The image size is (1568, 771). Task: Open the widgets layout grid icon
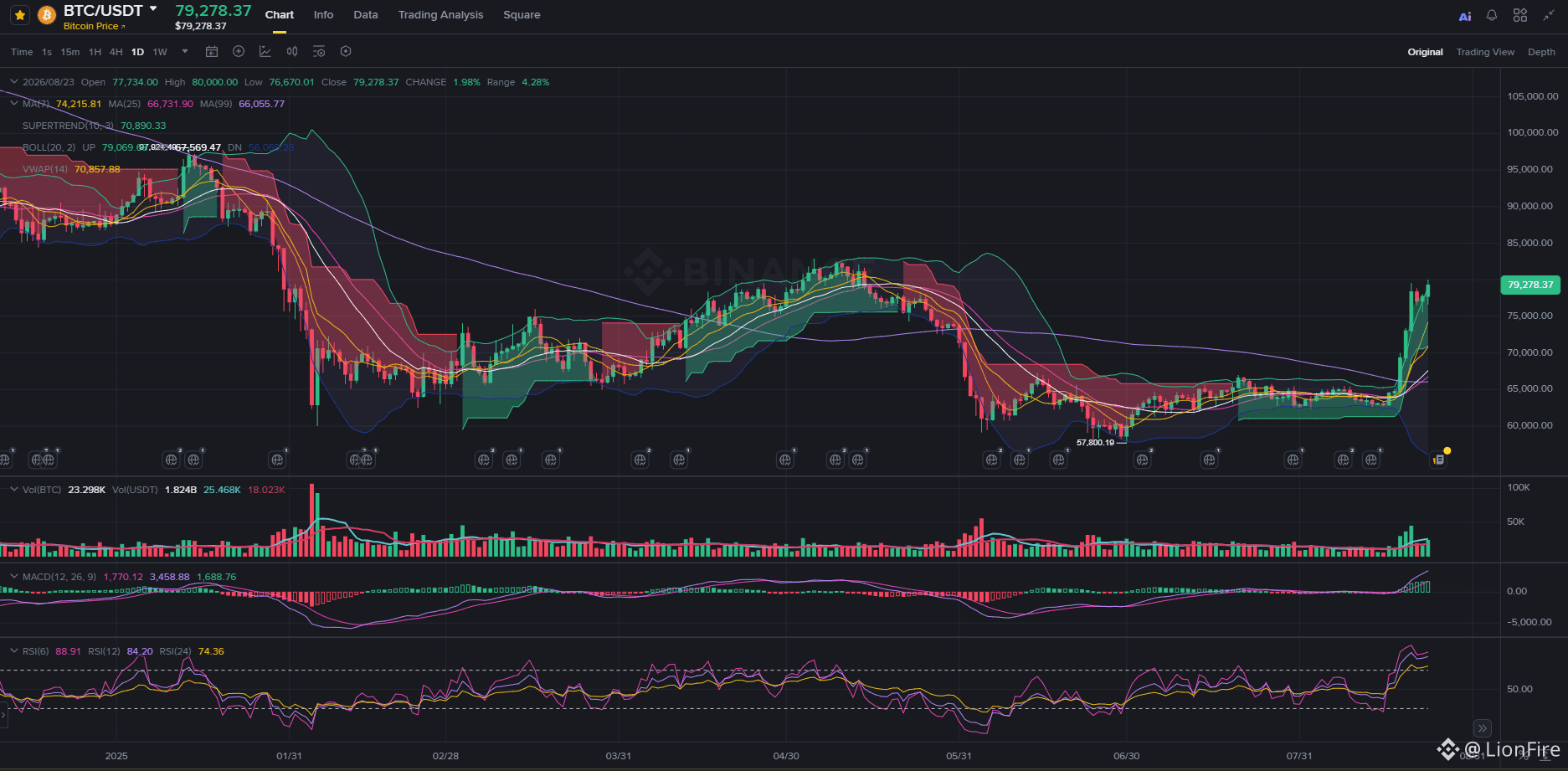pyautogui.click(x=1520, y=15)
